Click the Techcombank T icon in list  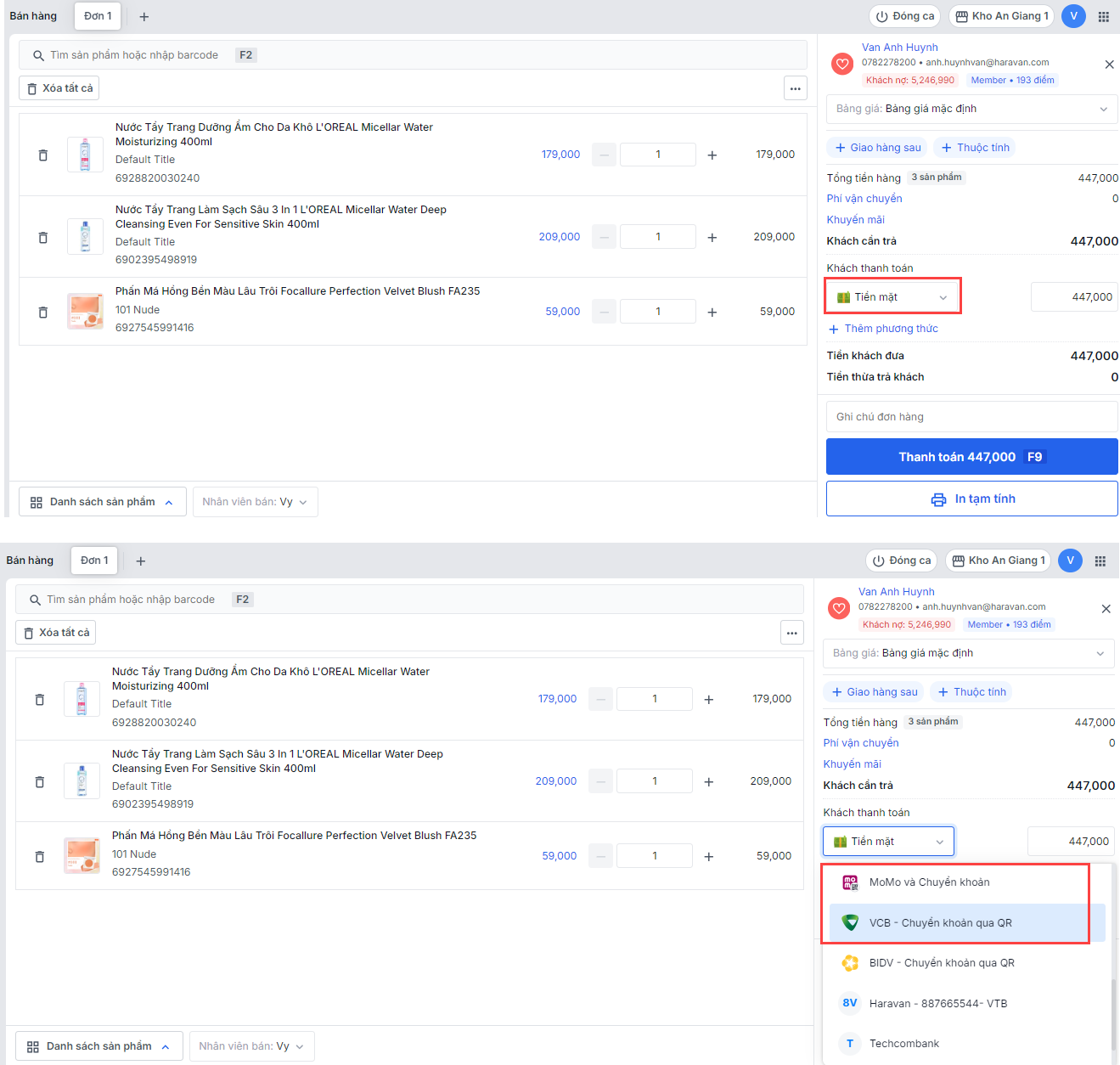tap(850, 1044)
